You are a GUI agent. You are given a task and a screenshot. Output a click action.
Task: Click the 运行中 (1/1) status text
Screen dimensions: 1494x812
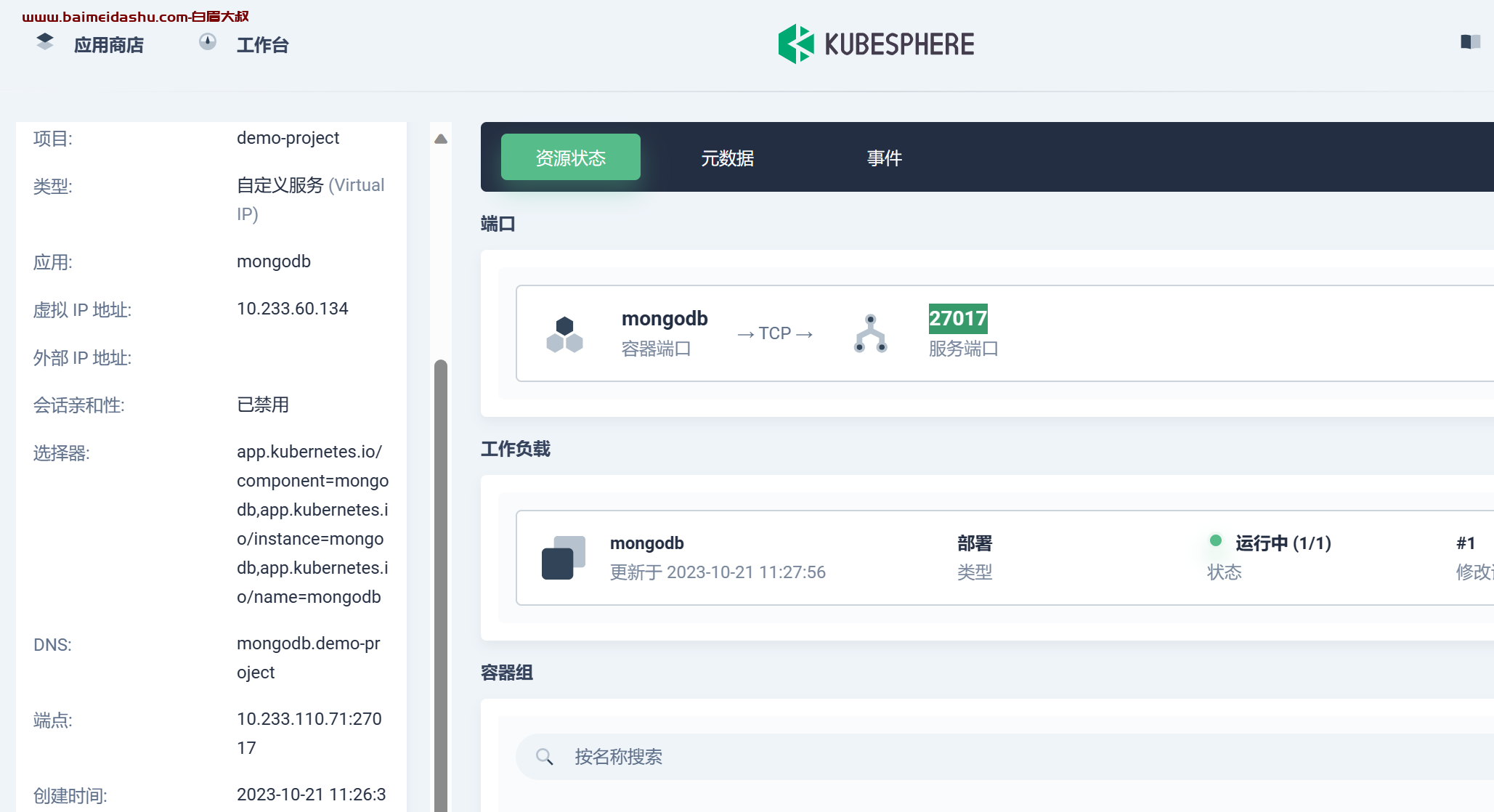coord(1283,543)
